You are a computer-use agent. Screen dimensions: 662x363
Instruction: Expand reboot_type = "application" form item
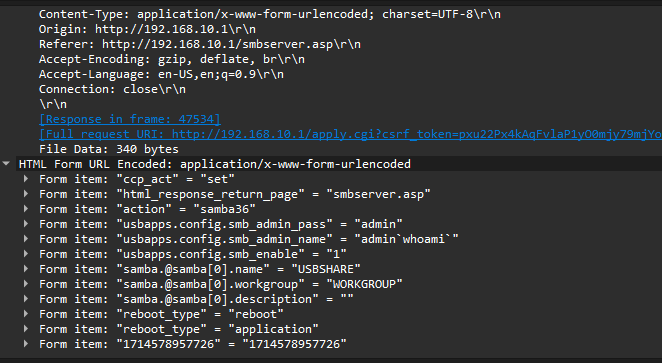point(26,328)
